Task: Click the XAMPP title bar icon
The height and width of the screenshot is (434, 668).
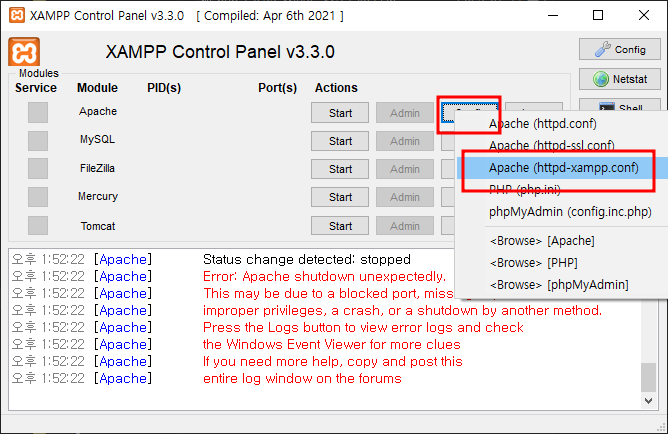Action: (x=17, y=15)
